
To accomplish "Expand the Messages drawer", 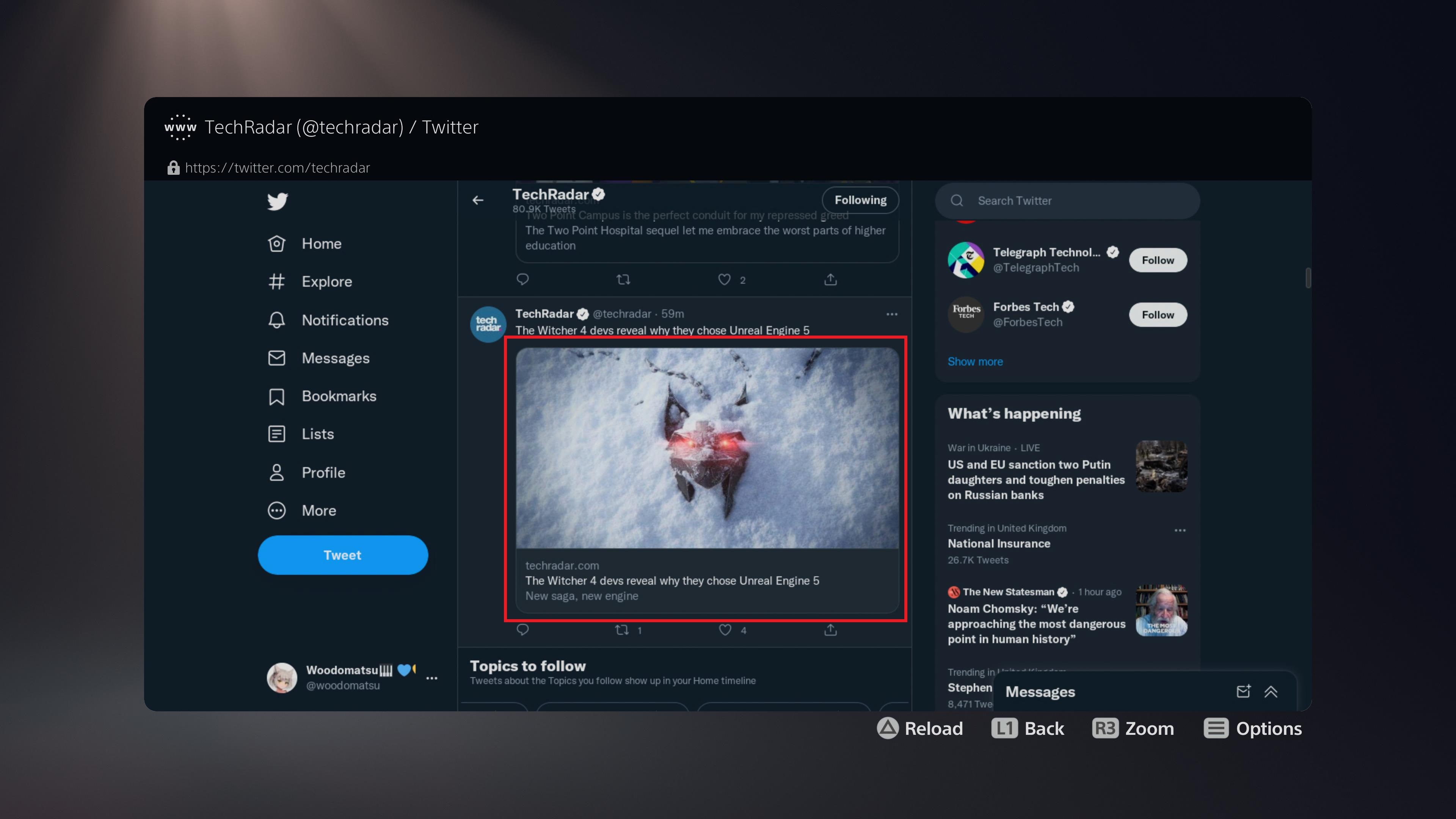I will pyautogui.click(x=1271, y=691).
